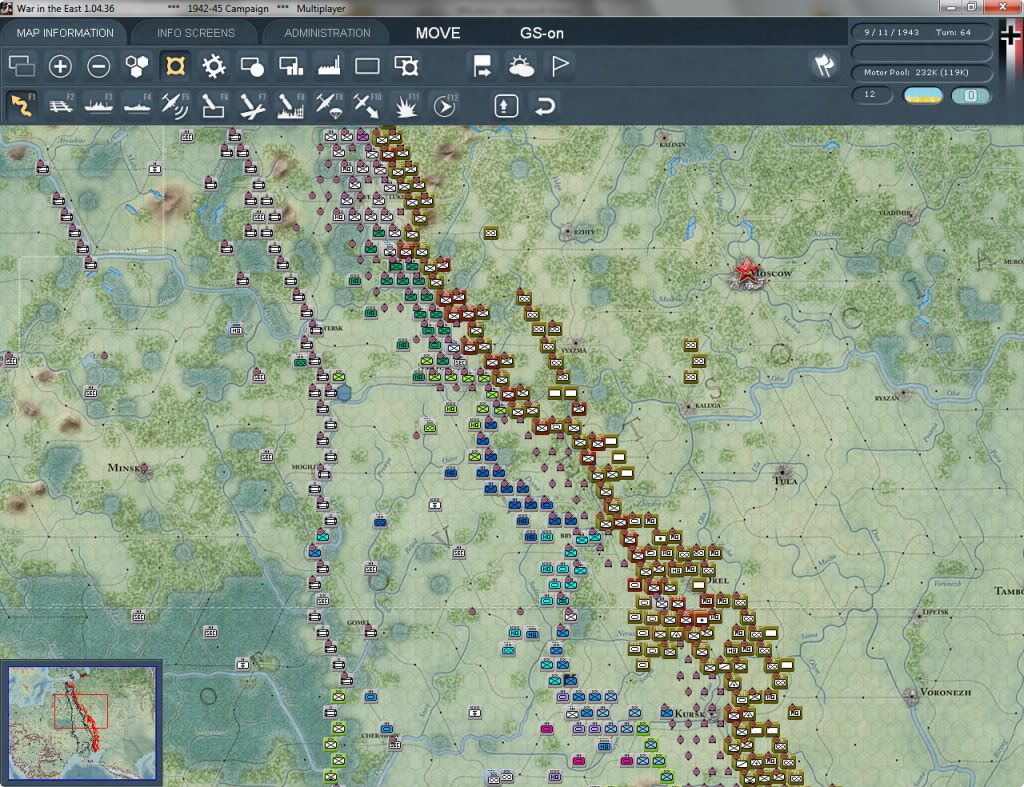The image size is (1024, 787).
Task: Toggle the factory display icon
Action: click(x=329, y=66)
